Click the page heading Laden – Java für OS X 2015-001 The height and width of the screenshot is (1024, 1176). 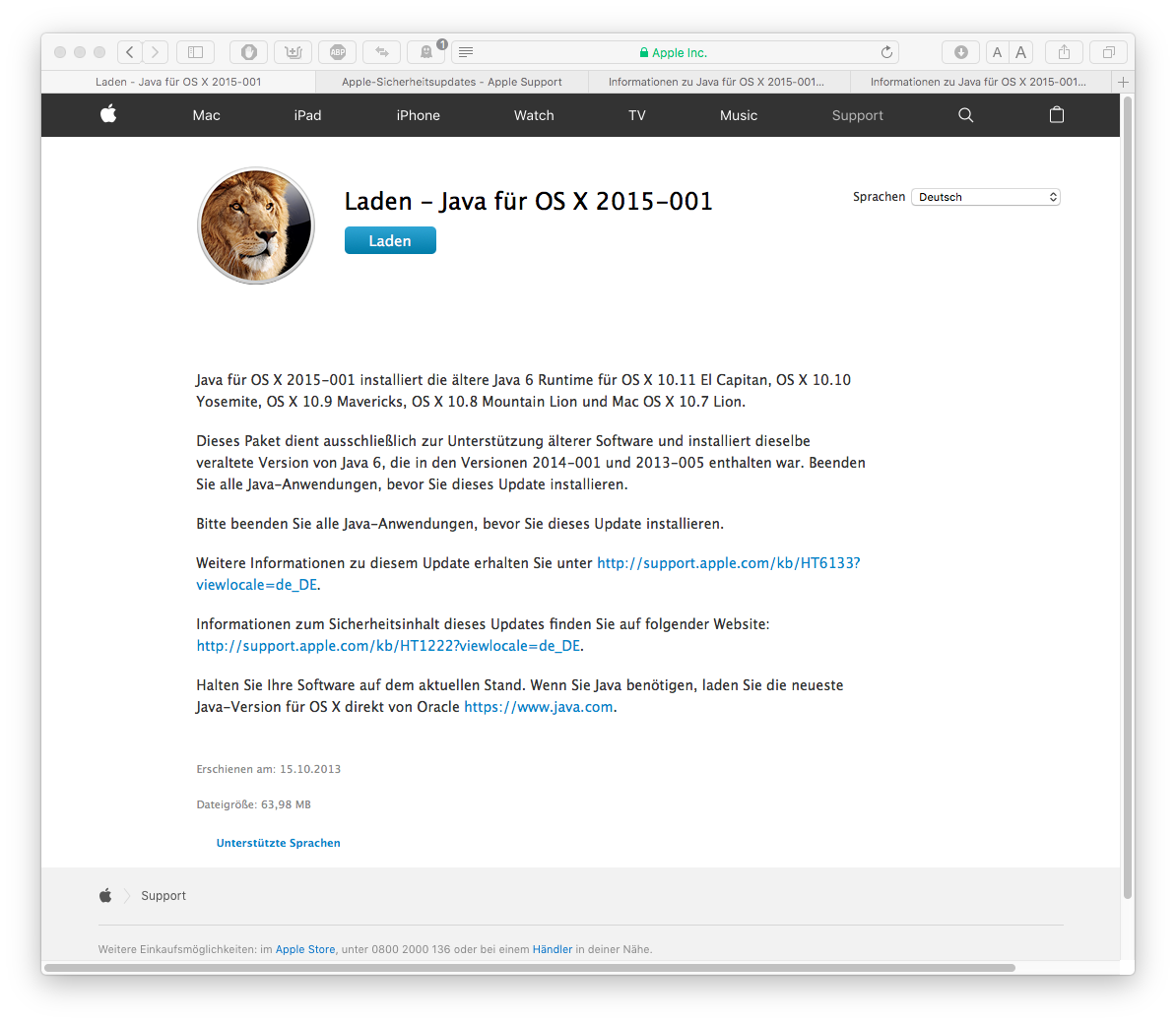coord(528,201)
